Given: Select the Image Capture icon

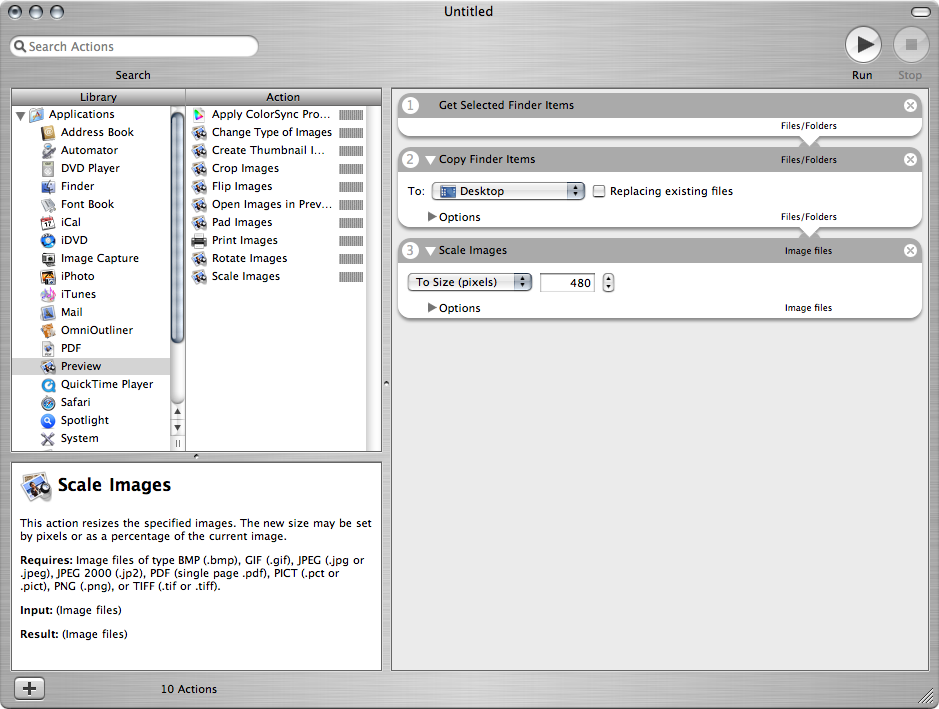Looking at the screenshot, I should click(48, 258).
